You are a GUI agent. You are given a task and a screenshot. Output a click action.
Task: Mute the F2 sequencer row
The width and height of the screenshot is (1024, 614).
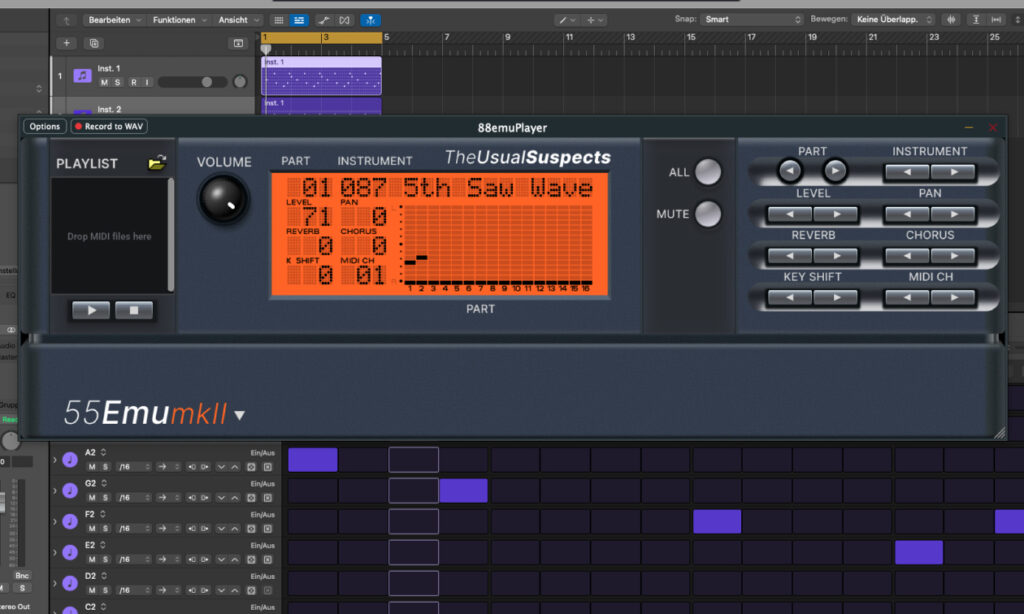[91, 528]
